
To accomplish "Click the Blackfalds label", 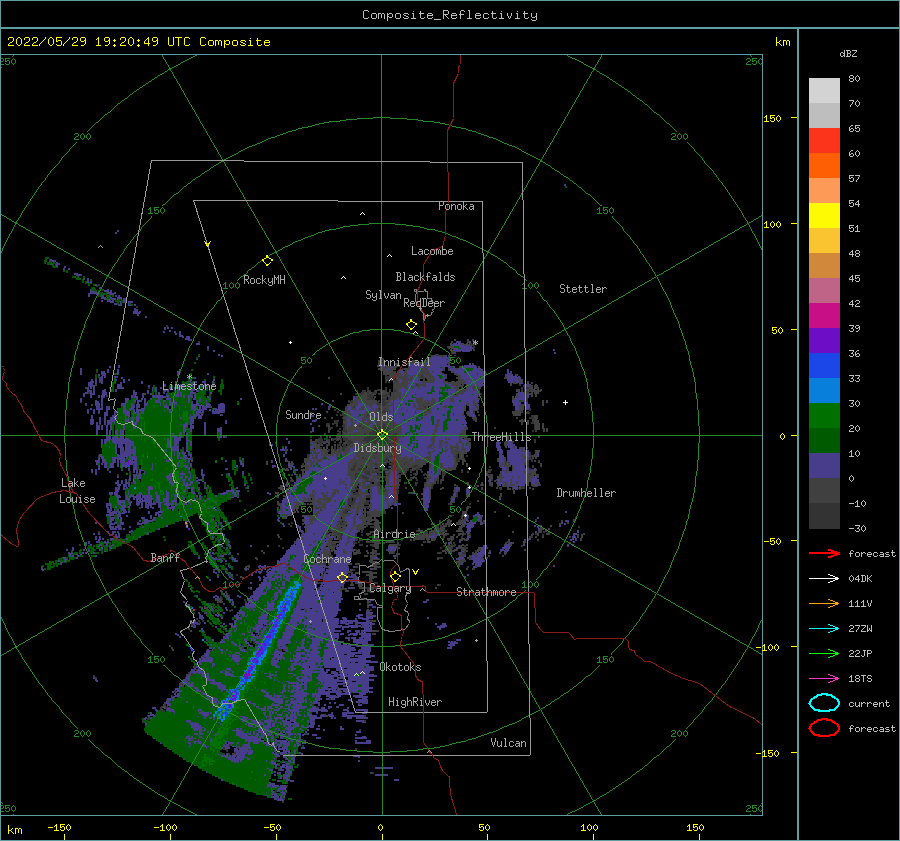I will point(425,277).
